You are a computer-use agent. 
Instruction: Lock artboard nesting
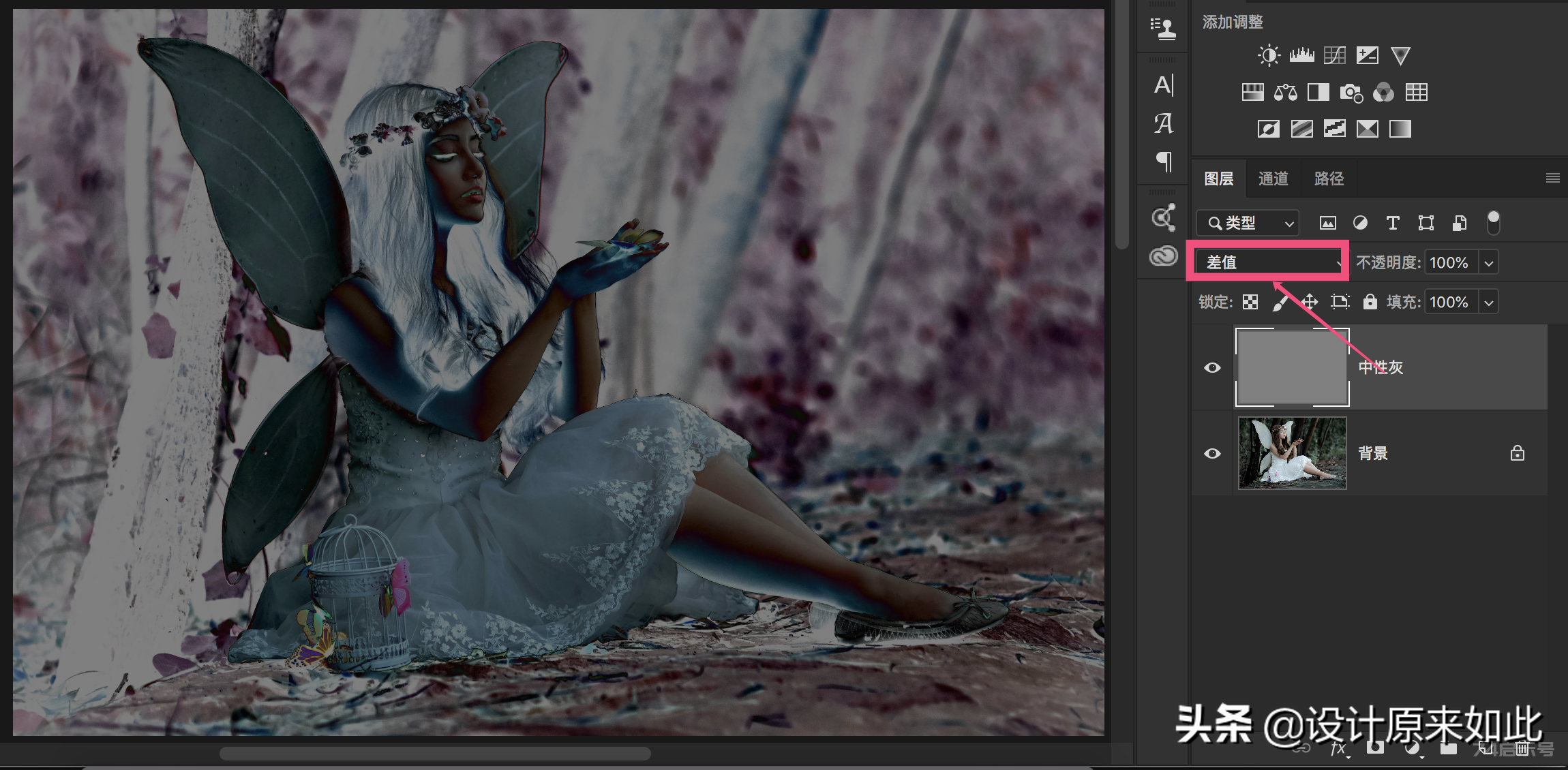(1340, 302)
